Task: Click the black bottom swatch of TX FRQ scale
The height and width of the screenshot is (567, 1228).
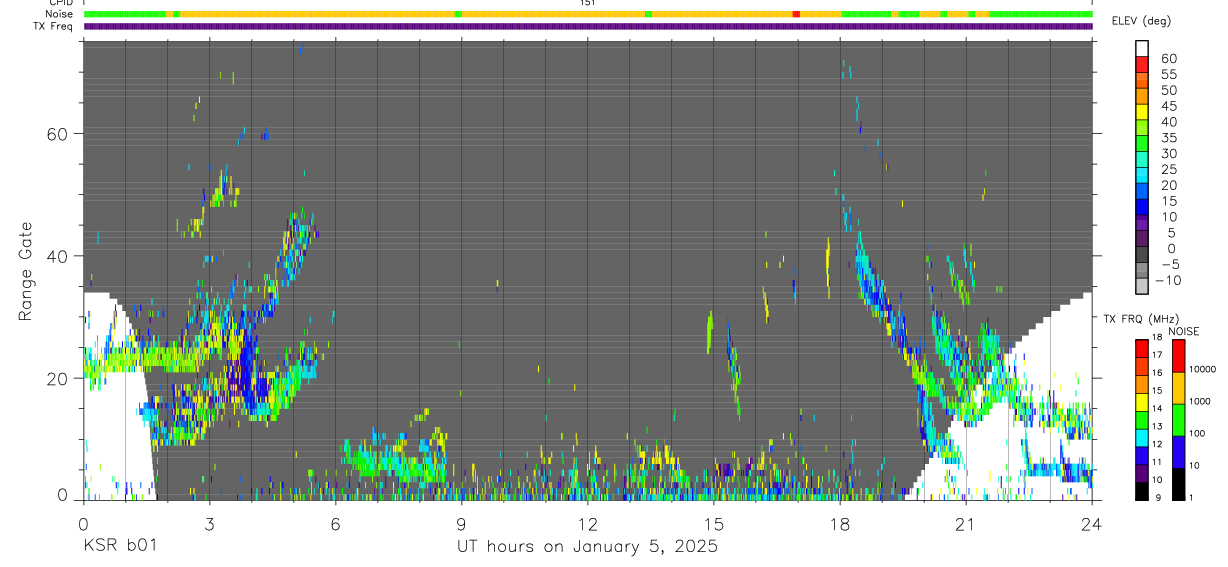Action: [x=1142, y=491]
